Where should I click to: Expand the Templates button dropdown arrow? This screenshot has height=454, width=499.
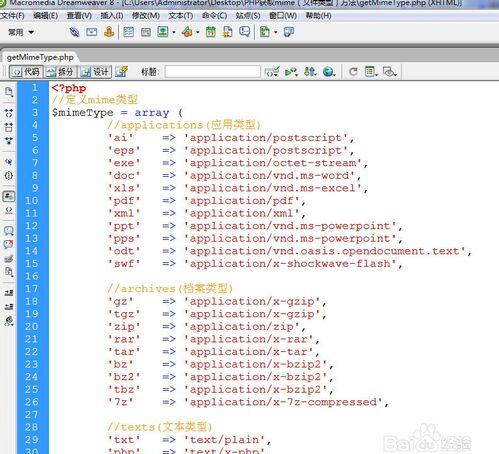tap(276, 33)
